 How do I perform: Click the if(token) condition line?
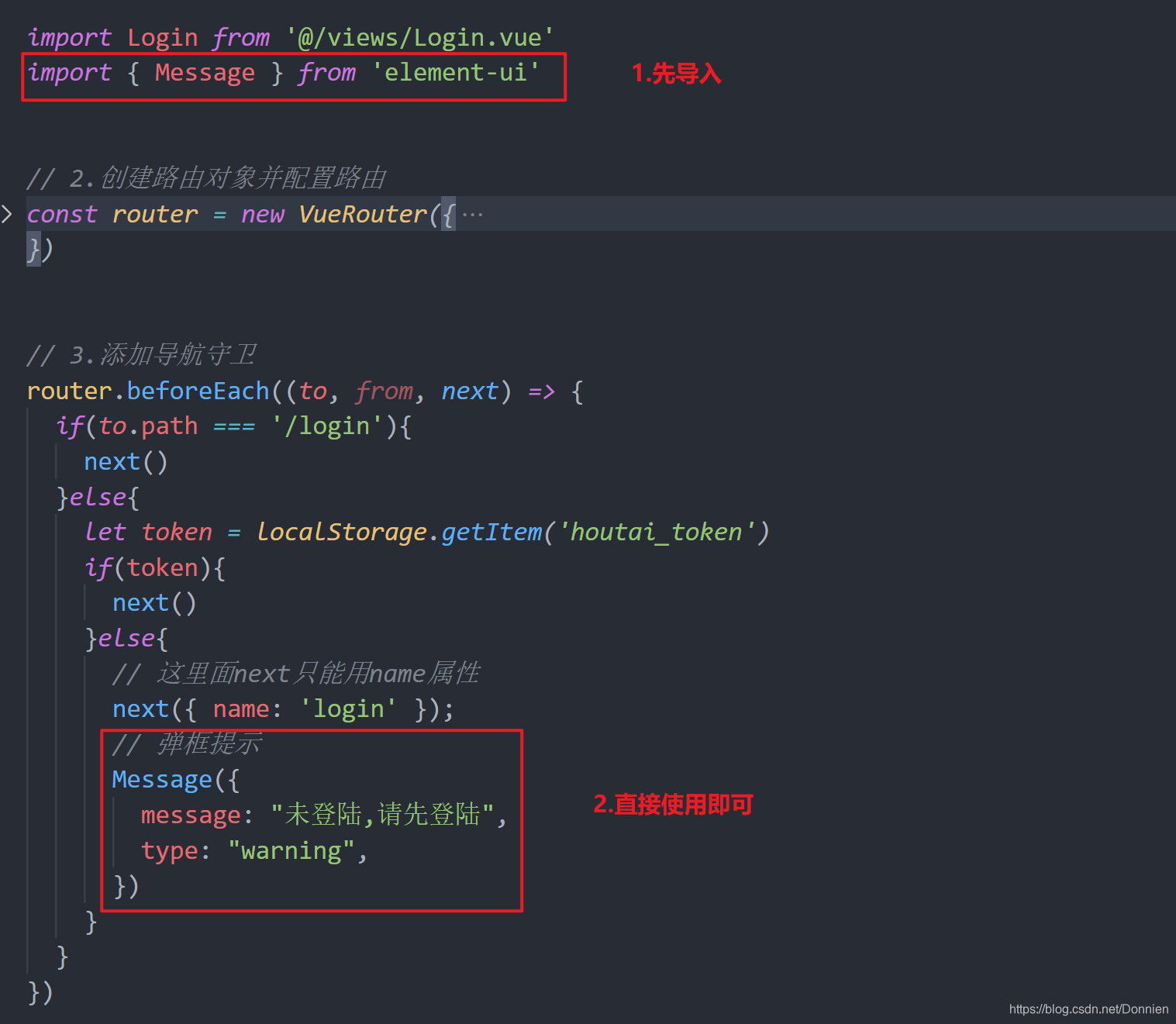(155, 567)
